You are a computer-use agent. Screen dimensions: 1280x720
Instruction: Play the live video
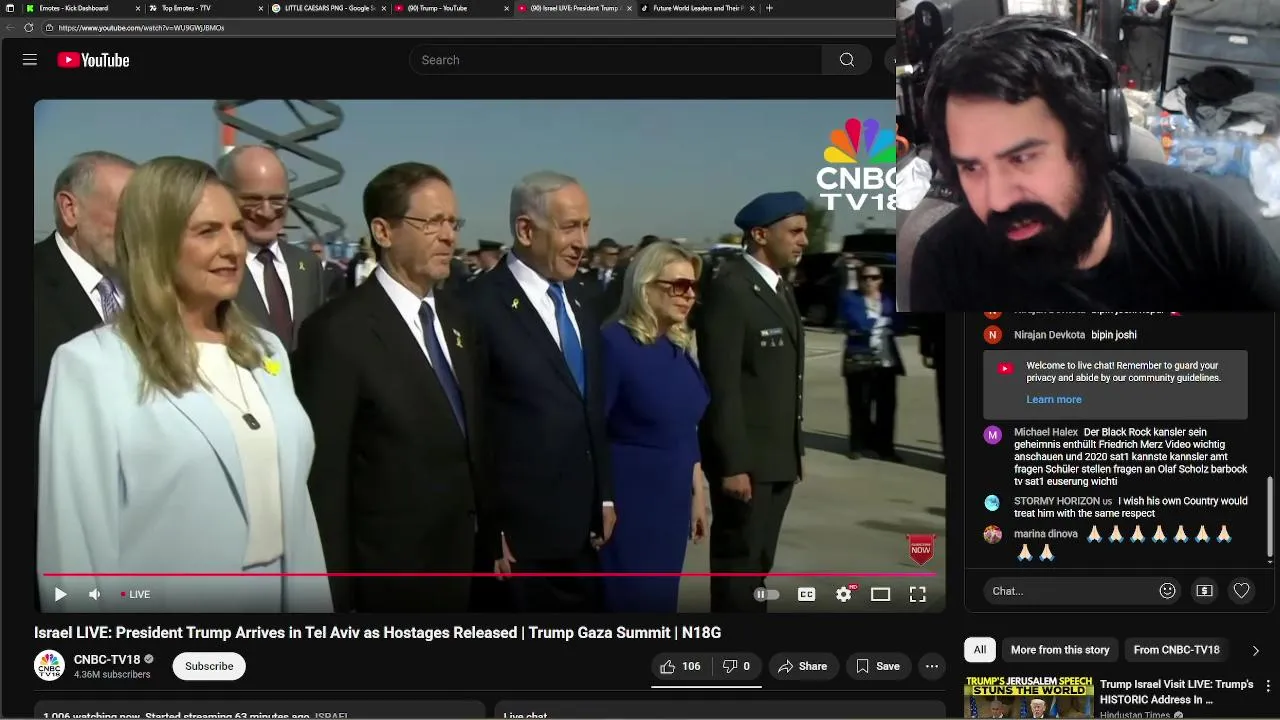point(60,594)
